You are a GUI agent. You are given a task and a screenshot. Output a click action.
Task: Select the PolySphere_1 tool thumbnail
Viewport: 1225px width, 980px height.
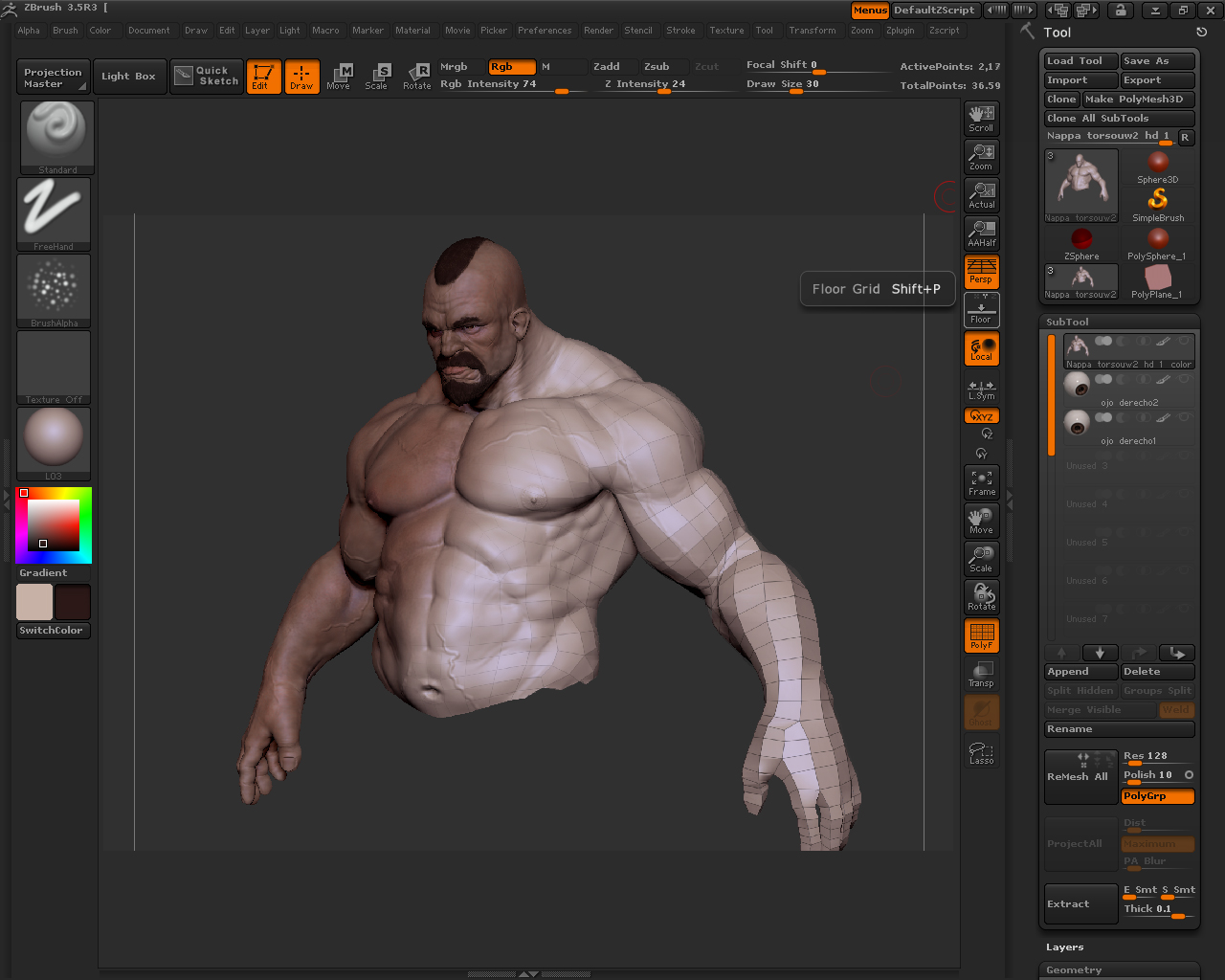(1158, 243)
